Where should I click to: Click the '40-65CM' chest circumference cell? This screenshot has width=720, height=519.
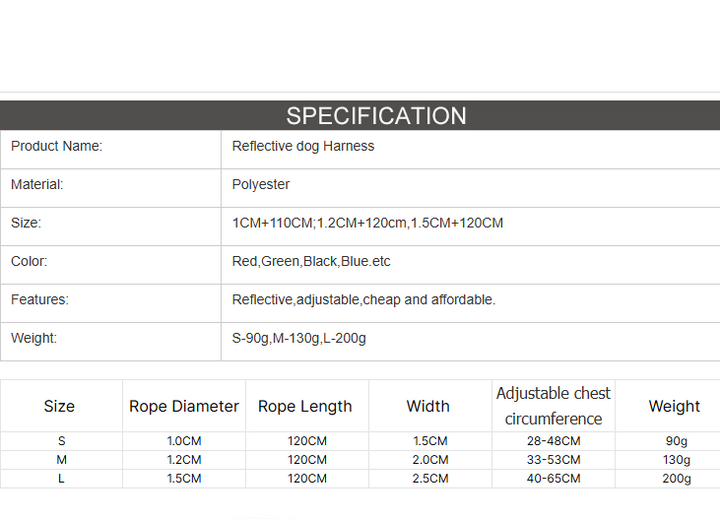coord(553,479)
